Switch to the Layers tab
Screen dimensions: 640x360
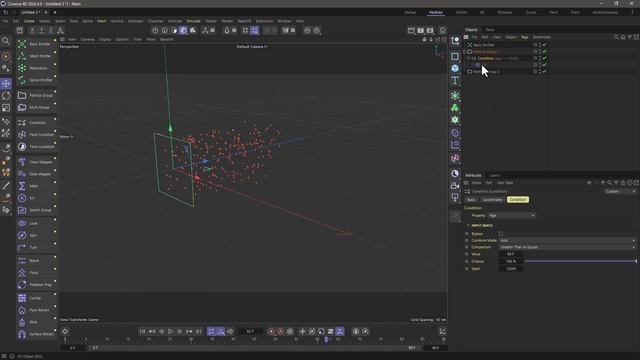tap(494, 175)
